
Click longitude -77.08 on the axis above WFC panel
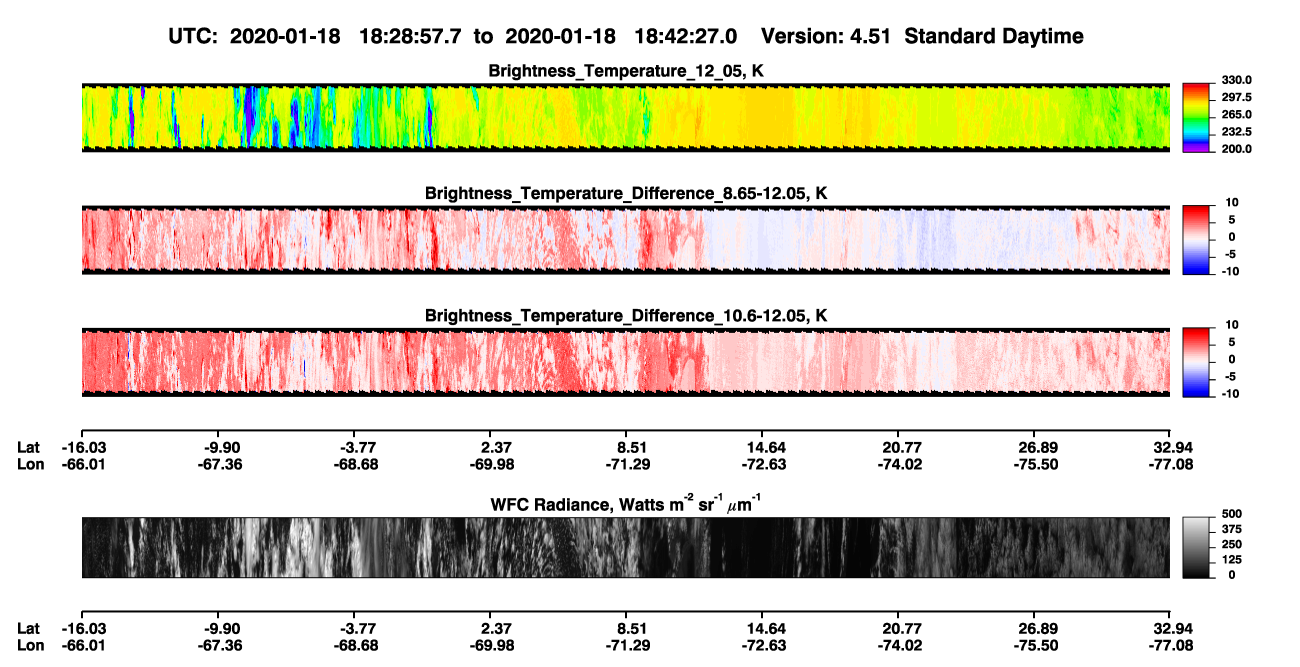click(x=1171, y=464)
